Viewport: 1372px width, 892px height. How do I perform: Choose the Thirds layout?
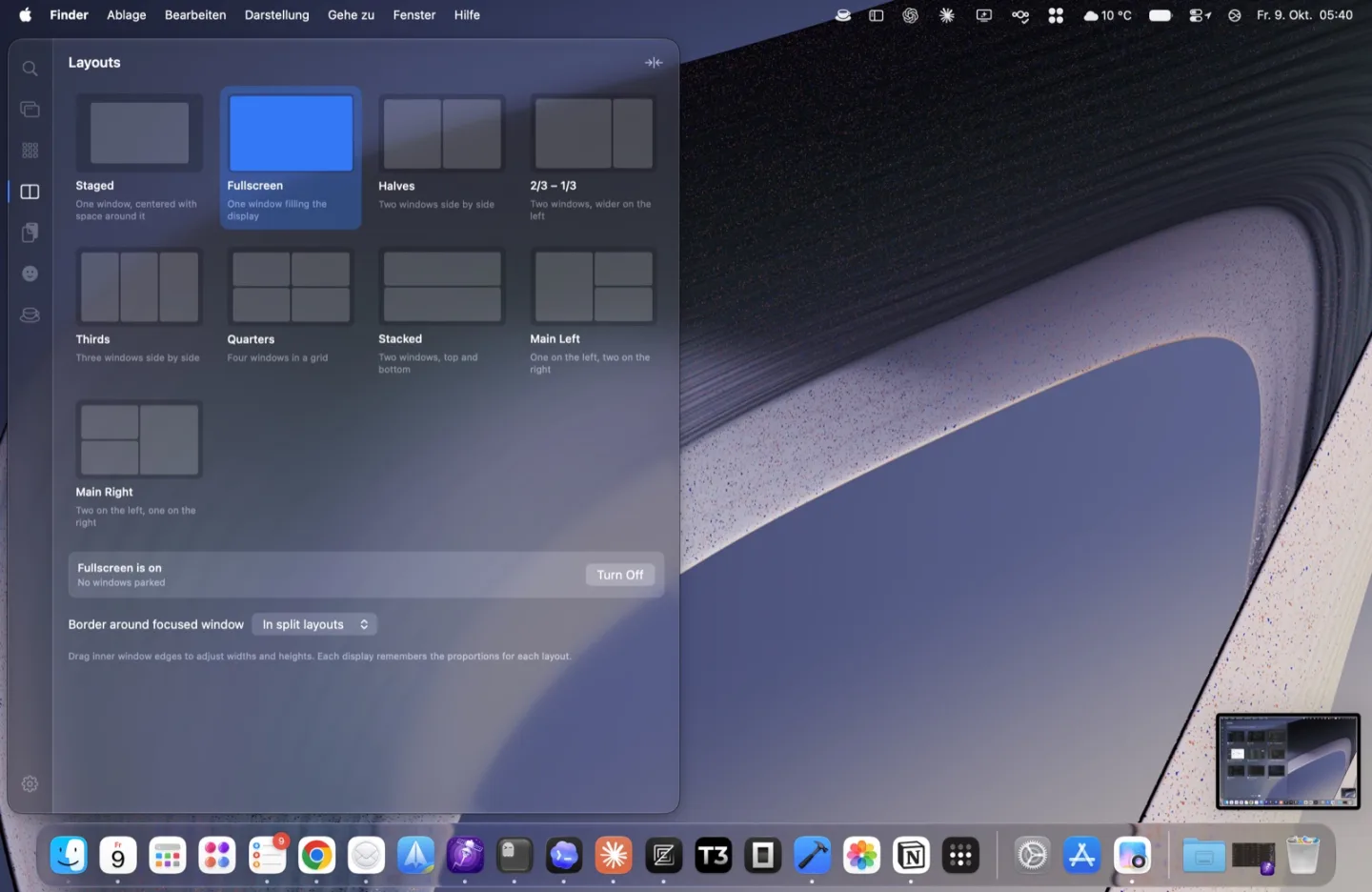point(139,312)
